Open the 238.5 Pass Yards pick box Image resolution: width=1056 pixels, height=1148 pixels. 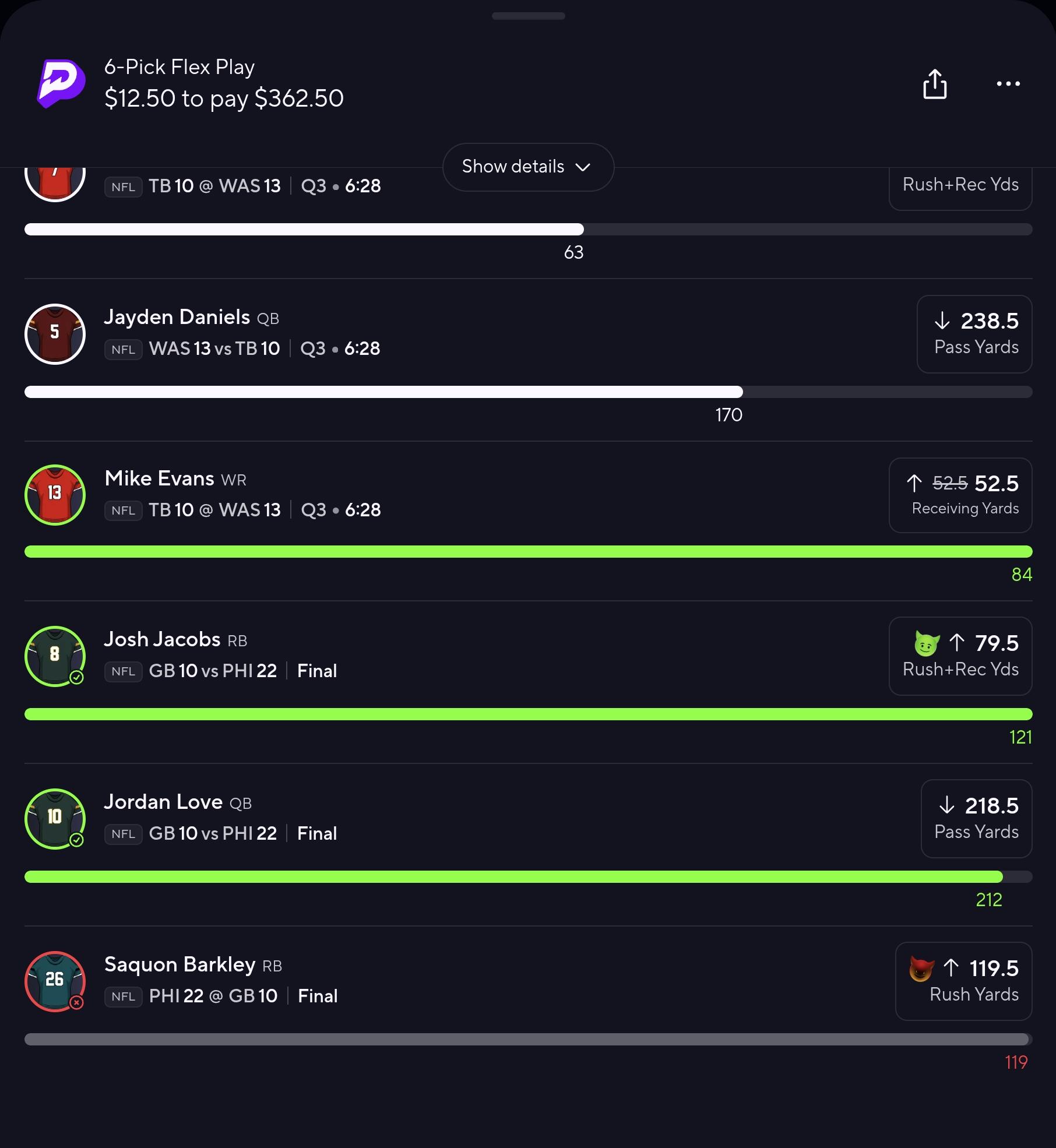(974, 334)
